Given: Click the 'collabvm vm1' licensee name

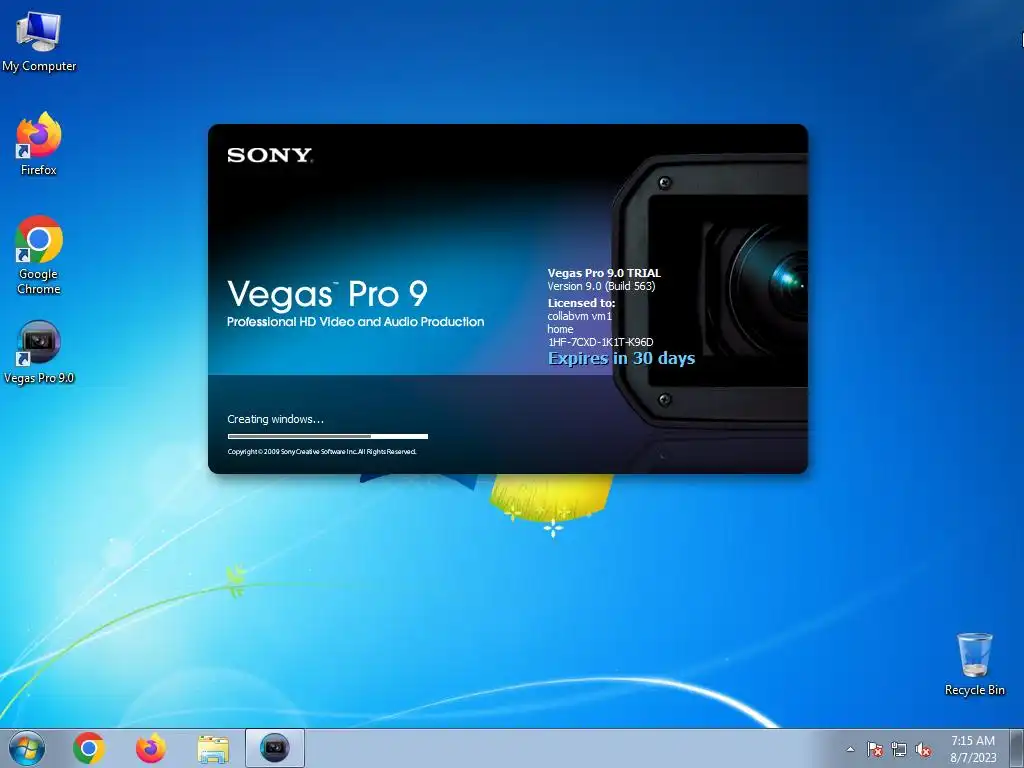Looking at the screenshot, I should [x=579, y=316].
